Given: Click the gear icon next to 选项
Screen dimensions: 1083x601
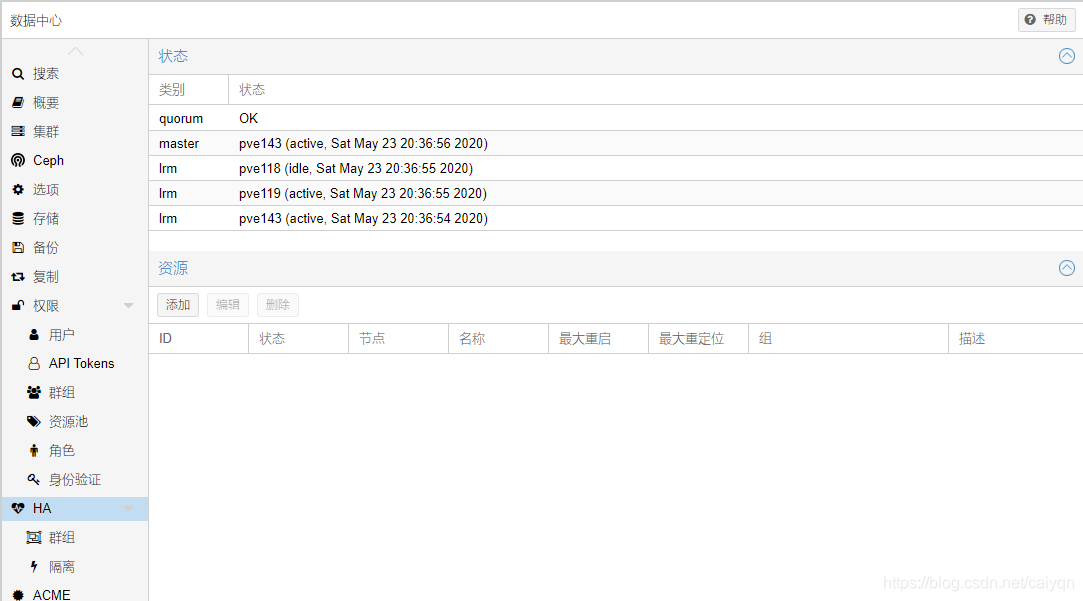Looking at the screenshot, I should tap(18, 189).
